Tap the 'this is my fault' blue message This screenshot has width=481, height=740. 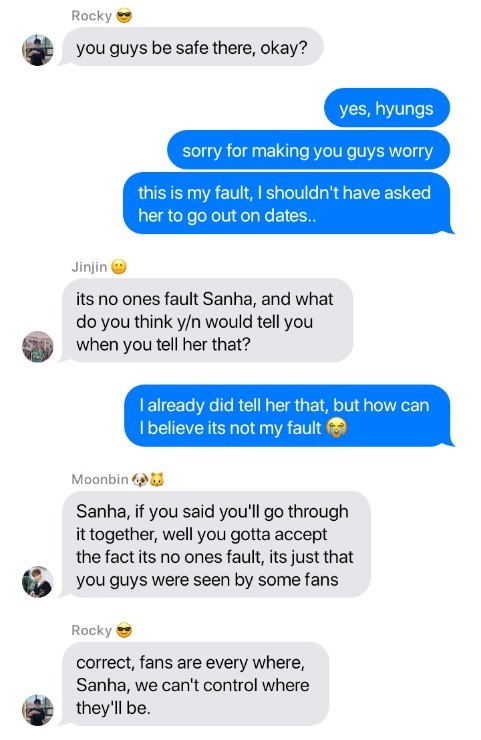coord(287,203)
